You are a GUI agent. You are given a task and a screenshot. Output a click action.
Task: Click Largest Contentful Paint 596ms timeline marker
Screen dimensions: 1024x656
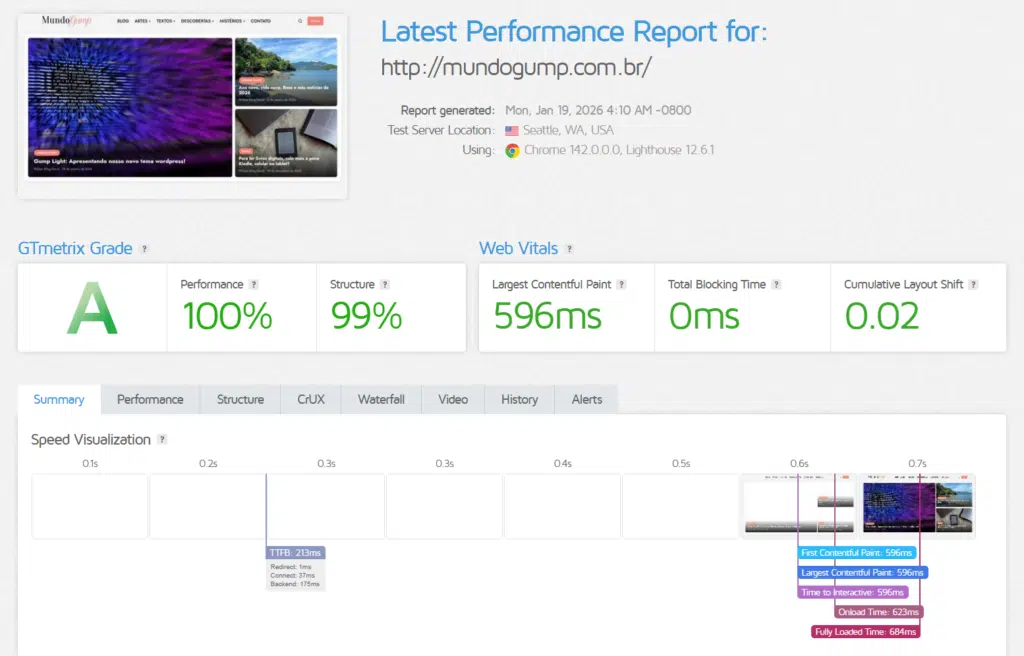click(862, 572)
